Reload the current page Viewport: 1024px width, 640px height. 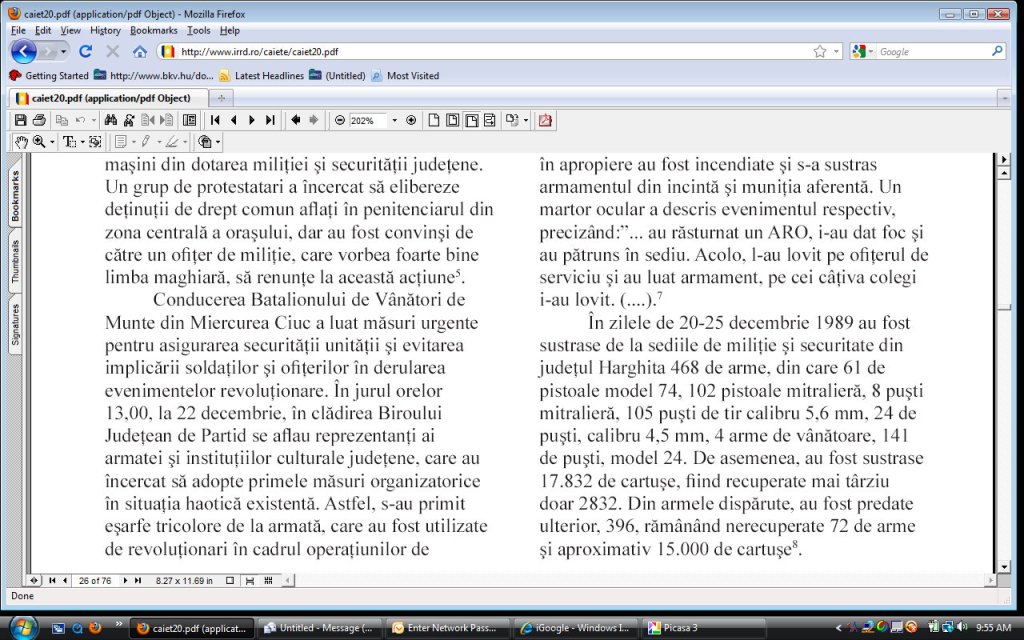coord(86,51)
